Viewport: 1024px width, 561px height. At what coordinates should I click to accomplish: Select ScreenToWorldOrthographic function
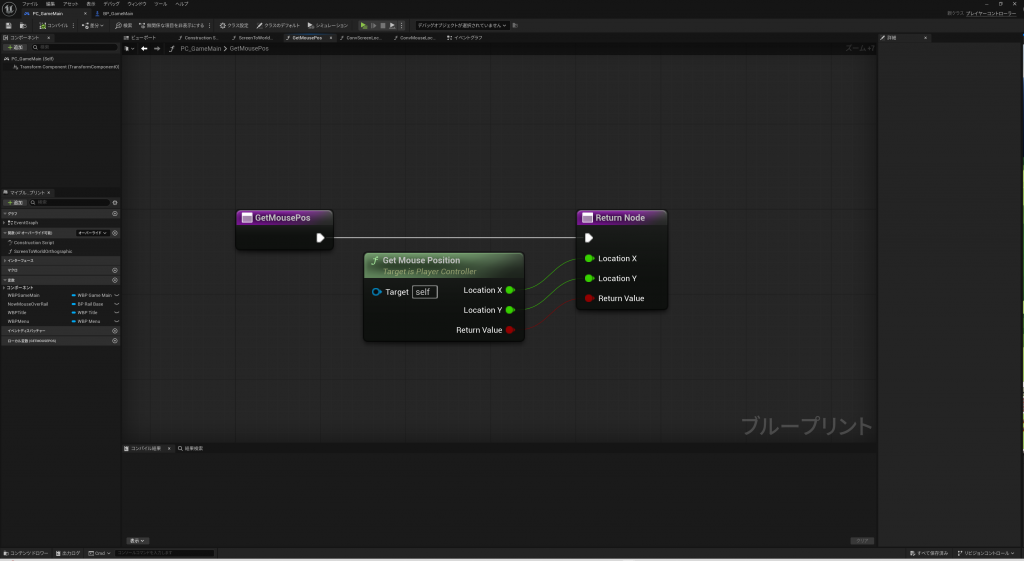[x=42, y=251]
